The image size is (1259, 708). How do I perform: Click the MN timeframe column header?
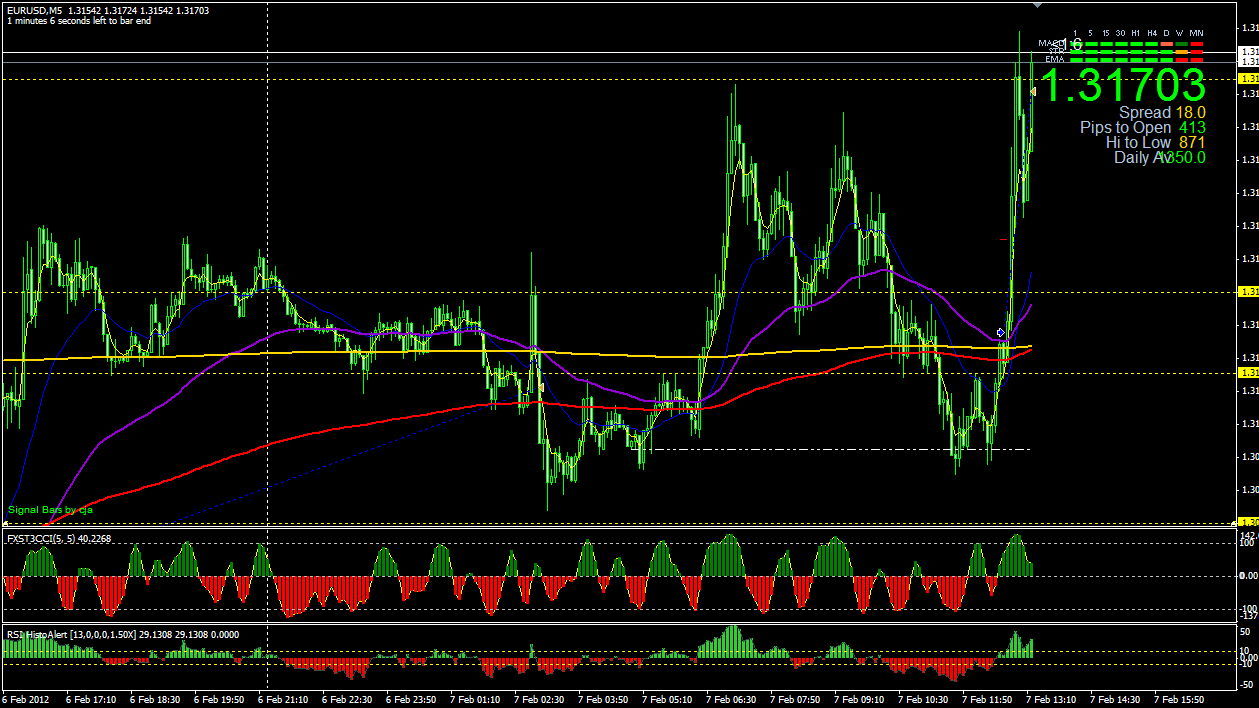point(1196,33)
